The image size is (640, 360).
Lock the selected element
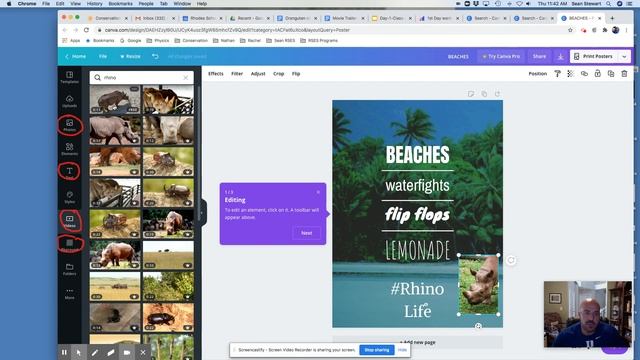pyautogui.click(x=598, y=73)
